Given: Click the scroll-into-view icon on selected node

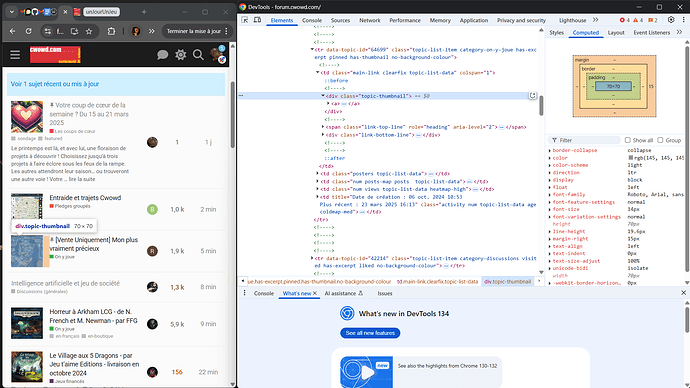Looking at the screenshot, I should coord(532,95).
